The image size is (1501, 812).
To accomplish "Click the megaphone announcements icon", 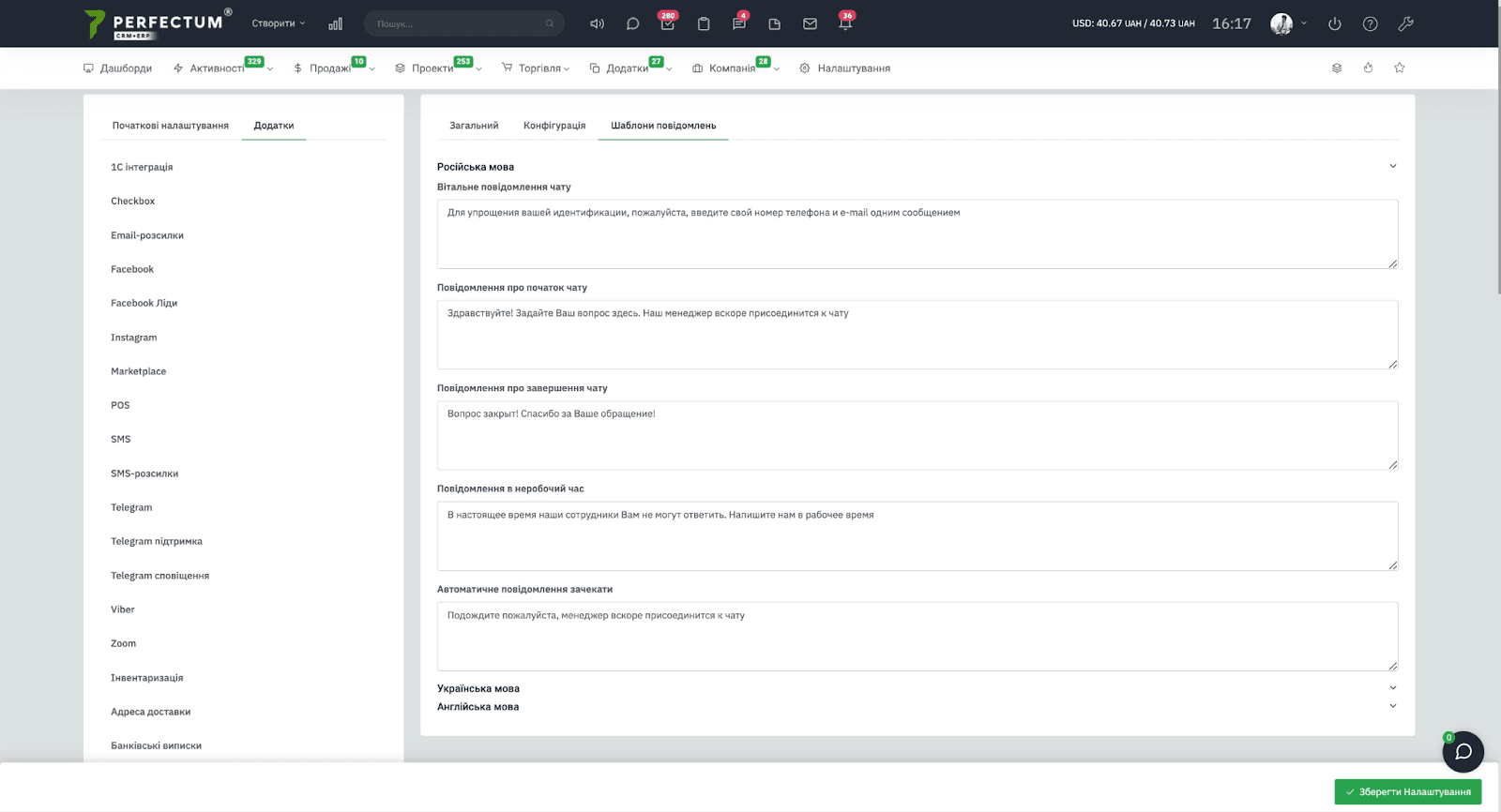I will tap(597, 23).
